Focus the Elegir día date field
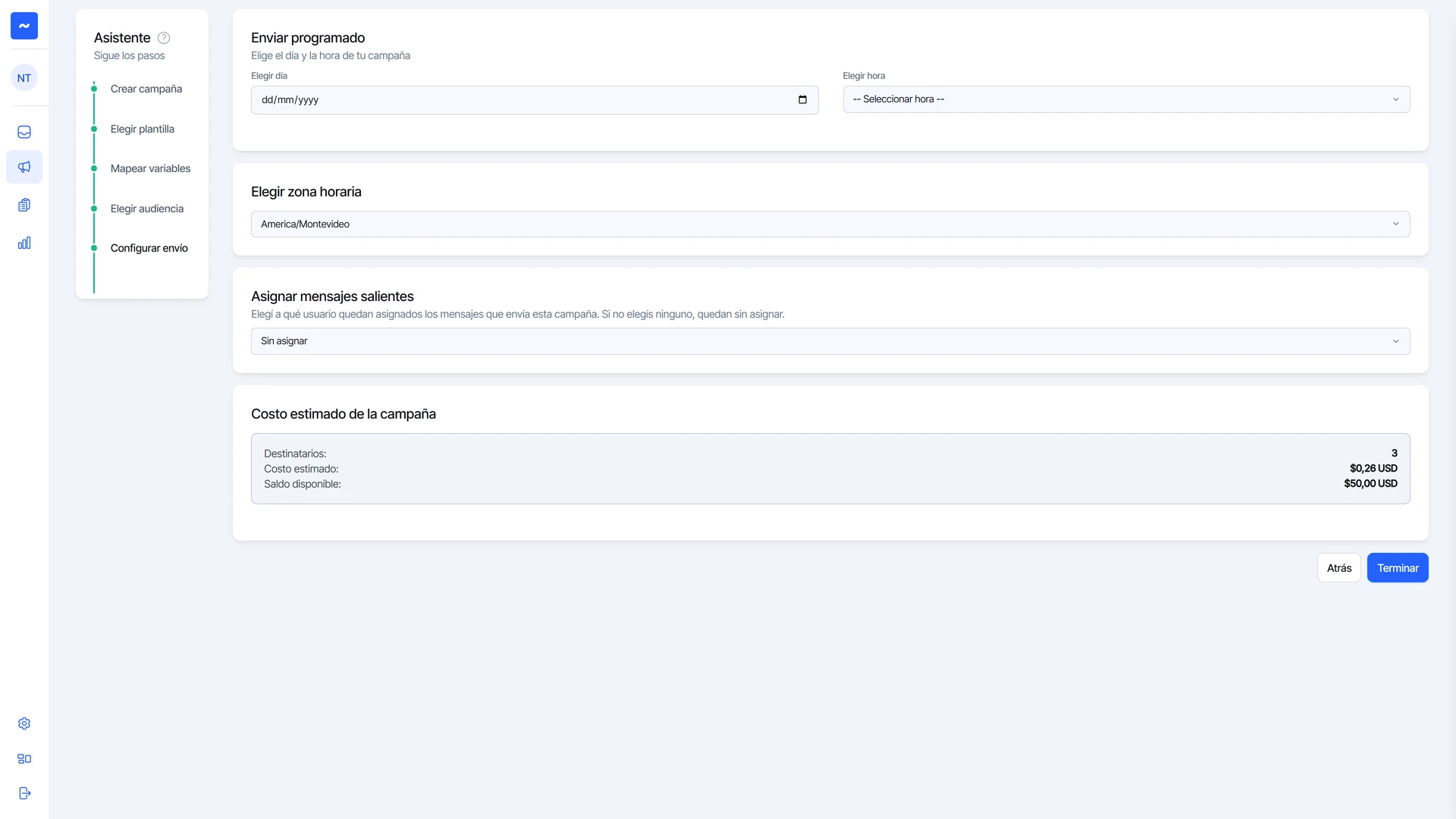The height and width of the screenshot is (819, 1456). [535, 100]
